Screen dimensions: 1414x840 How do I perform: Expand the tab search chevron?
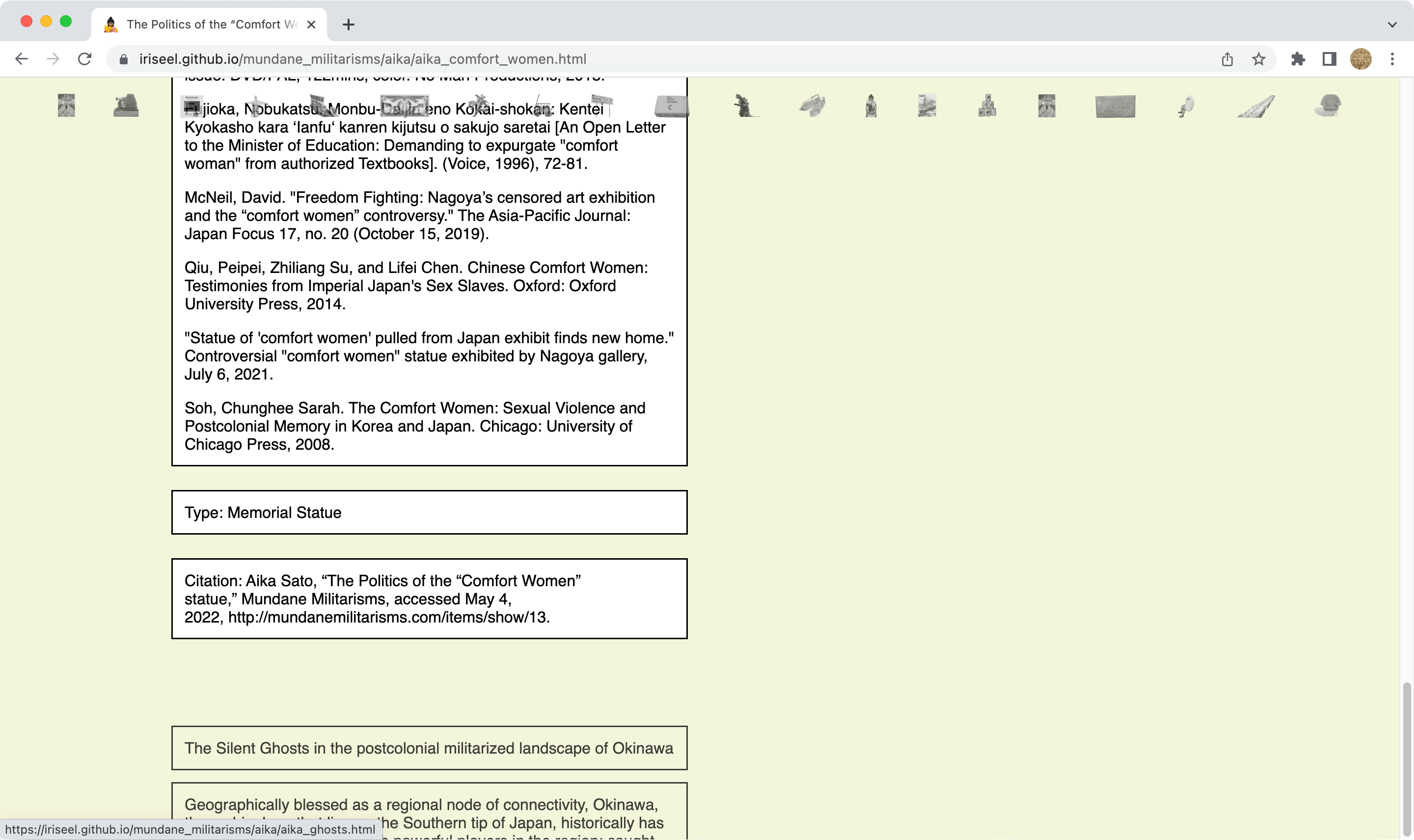click(x=1392, y=25)
